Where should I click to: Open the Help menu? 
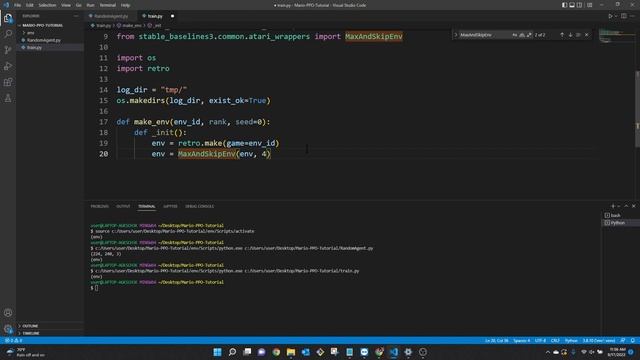point(125,5)
